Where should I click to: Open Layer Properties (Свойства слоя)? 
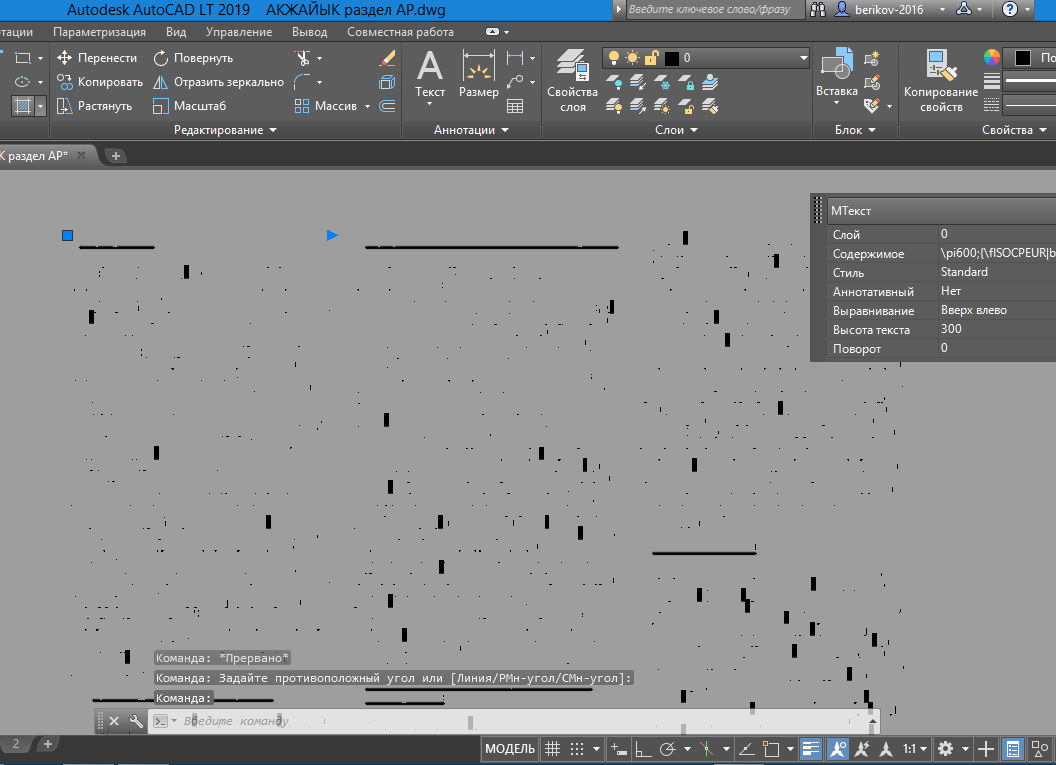(572, 81)
